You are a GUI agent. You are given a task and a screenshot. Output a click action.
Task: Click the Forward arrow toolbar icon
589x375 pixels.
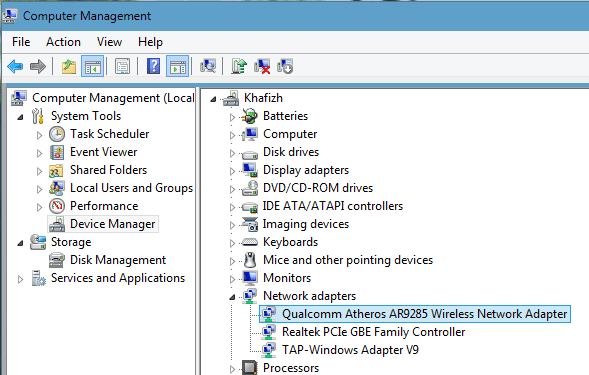coord(38,67)
